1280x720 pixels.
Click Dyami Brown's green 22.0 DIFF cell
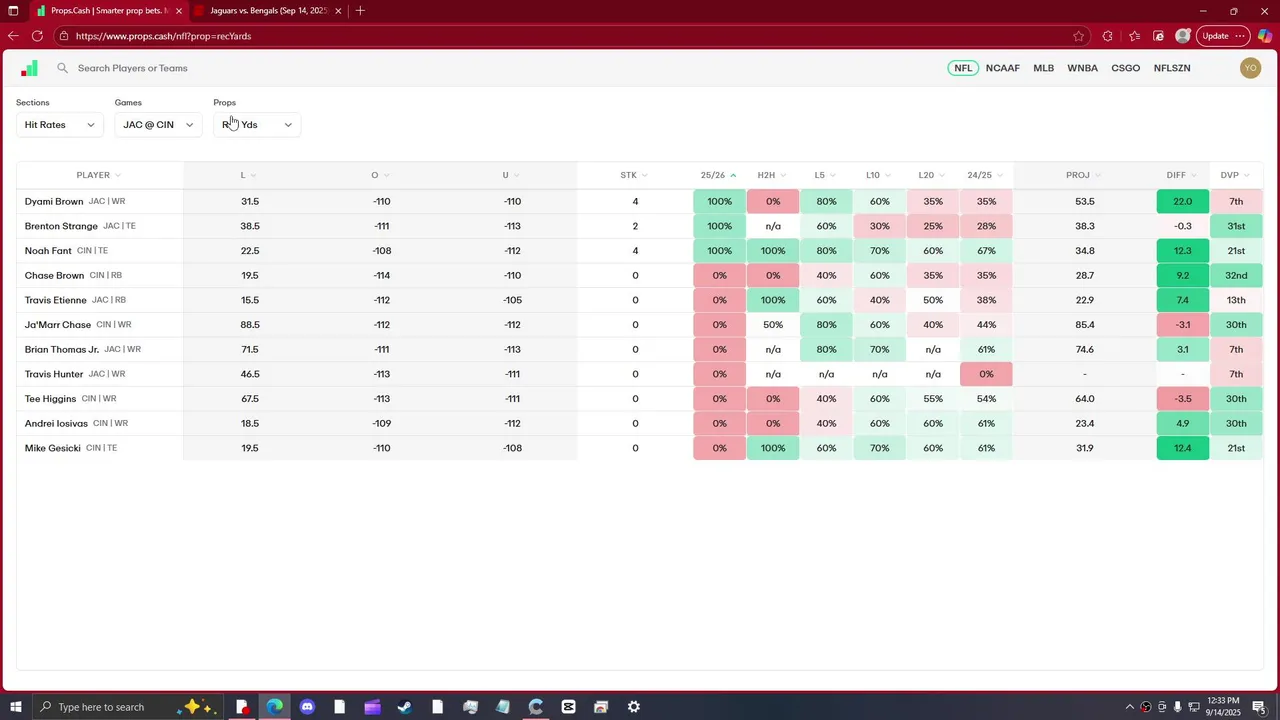pos(1182,201)
